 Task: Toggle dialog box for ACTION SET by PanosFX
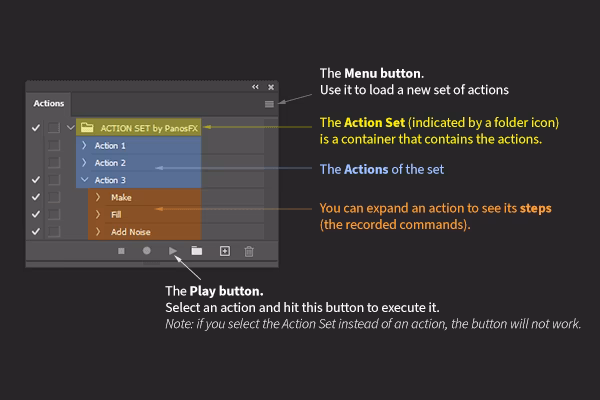click(54, 128)
